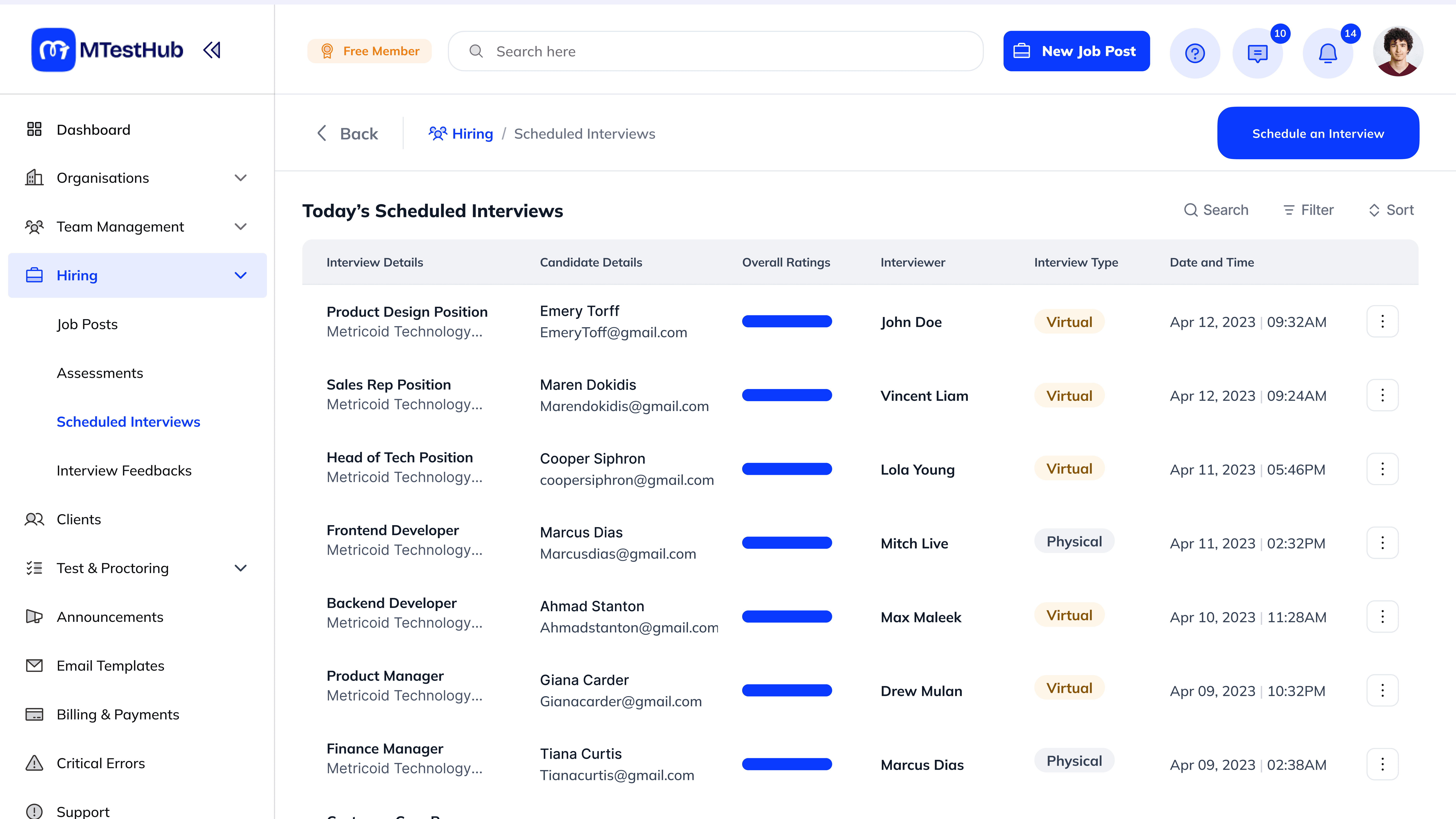Open row options for Emery Torff interview
This screenshot has height=819, width=1456.
click(x=1382, y=322)
